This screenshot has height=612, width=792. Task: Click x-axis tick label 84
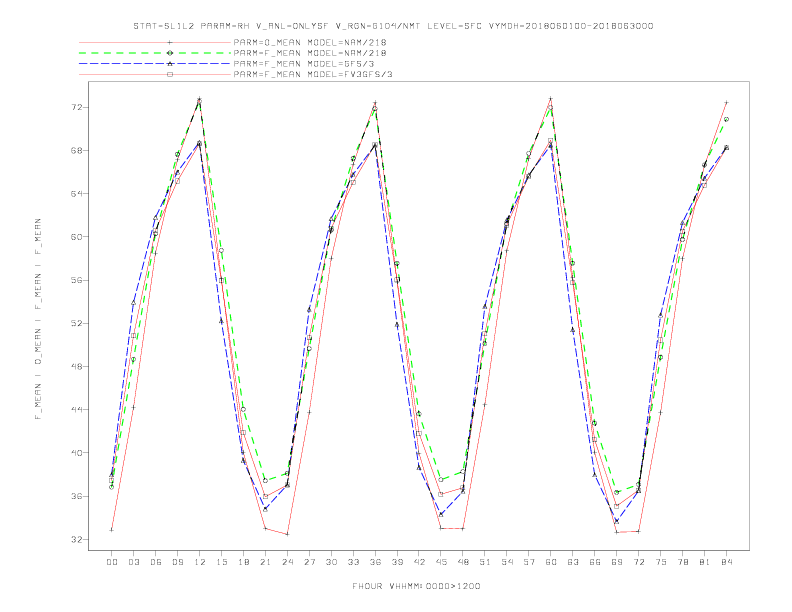[x=726, y=562]
